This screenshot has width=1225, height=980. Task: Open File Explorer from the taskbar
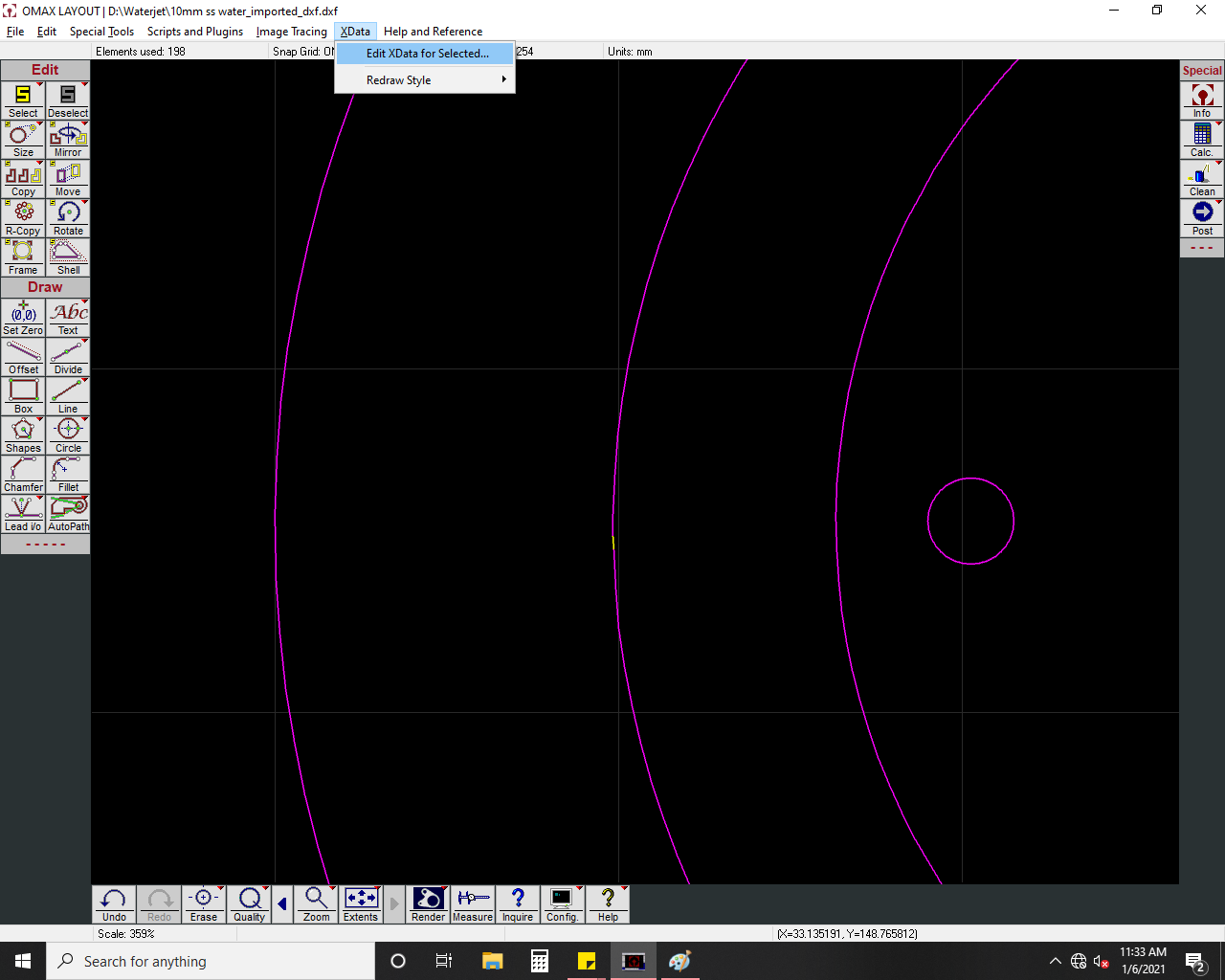click(493, 961)
